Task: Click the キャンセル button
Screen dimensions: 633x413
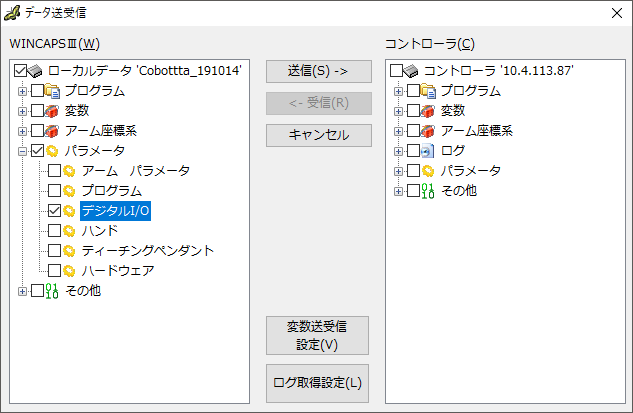Action: (x=319, y=135)
